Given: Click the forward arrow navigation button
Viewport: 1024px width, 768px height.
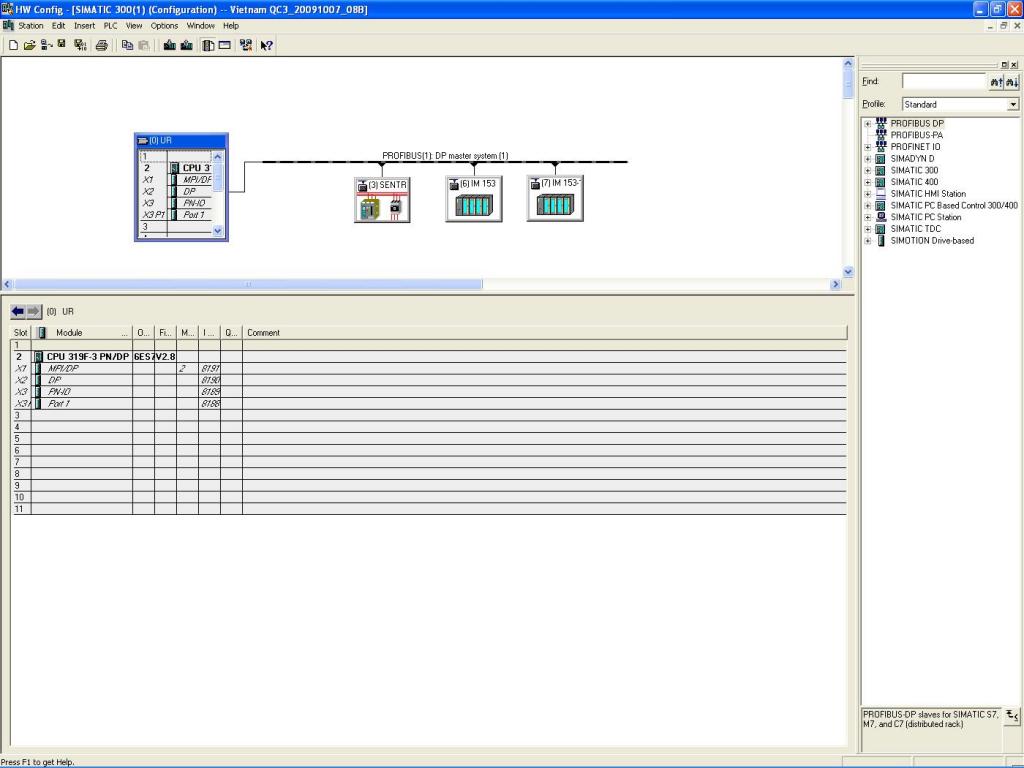Looking at the screenshot, I should pyautogui.click(x=34, y=312).
